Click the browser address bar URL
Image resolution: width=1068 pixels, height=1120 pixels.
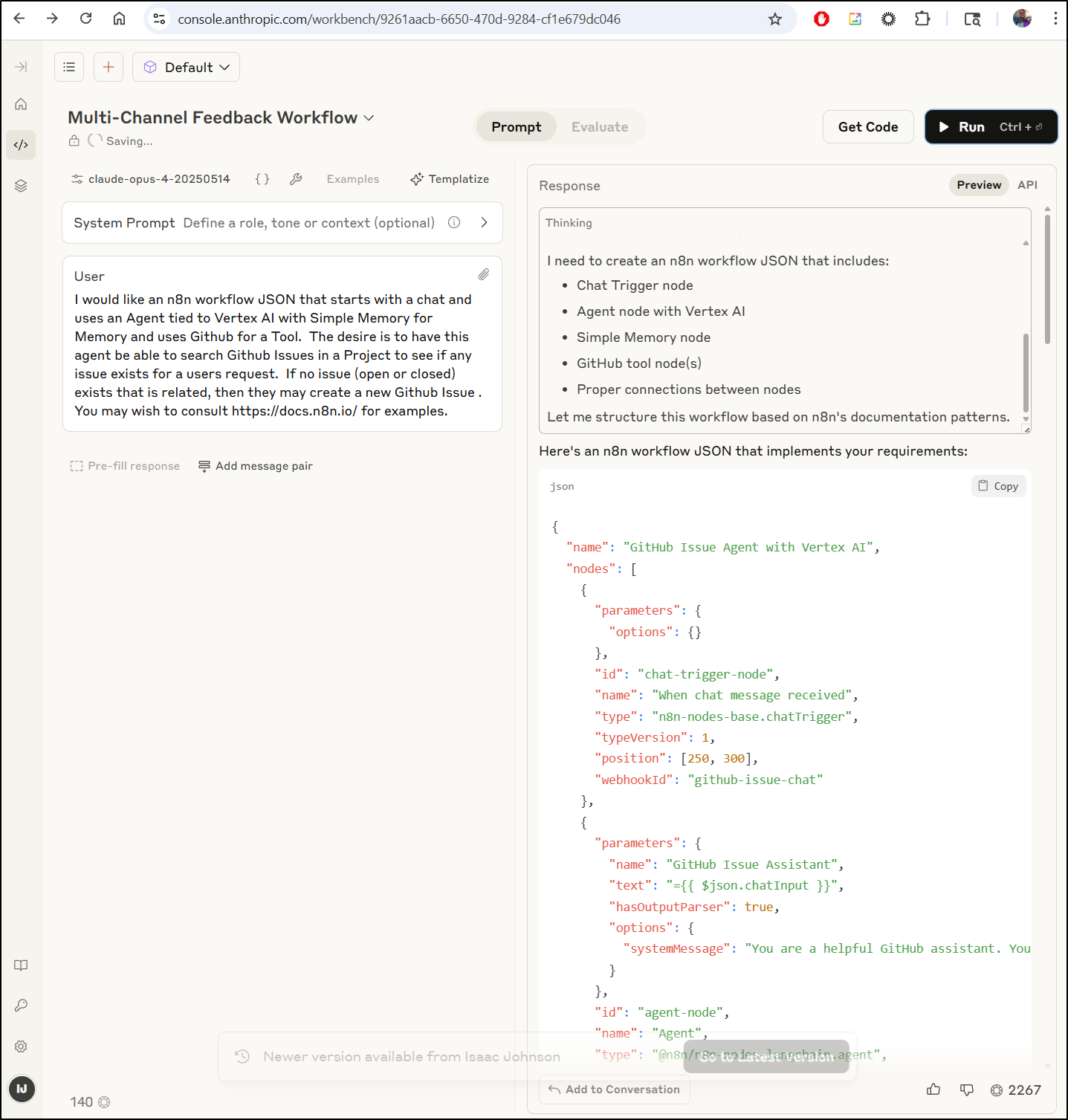point(399,19)
